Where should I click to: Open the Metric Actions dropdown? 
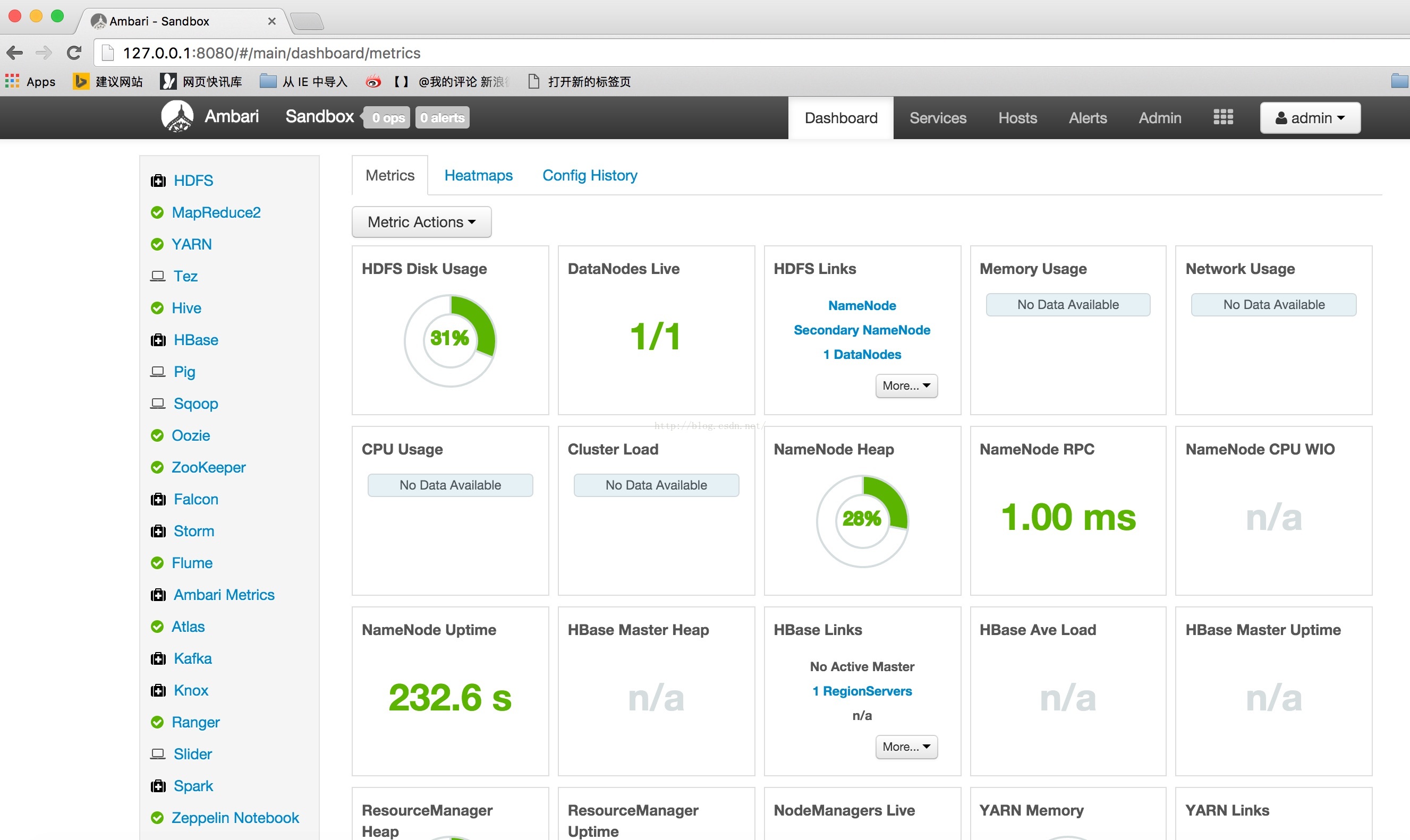coord(421,222)
